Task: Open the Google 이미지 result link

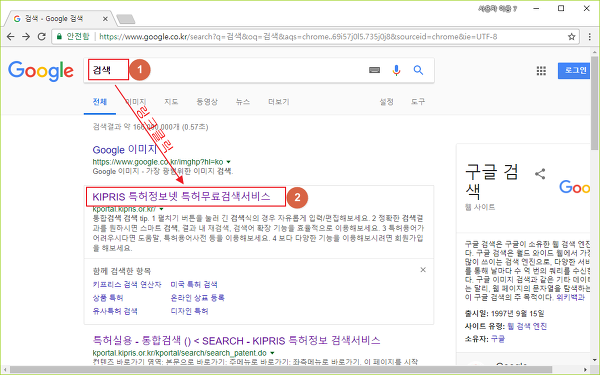Action: pyautogui.click(x=125, y=150)
